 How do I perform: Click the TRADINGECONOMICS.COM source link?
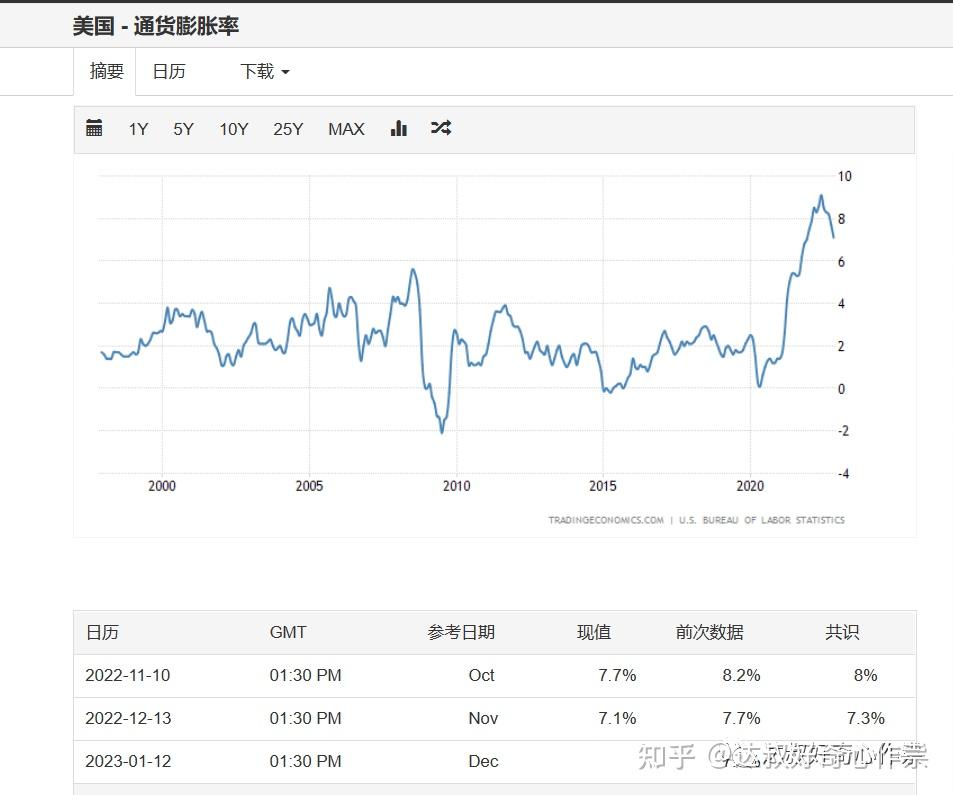606,520
